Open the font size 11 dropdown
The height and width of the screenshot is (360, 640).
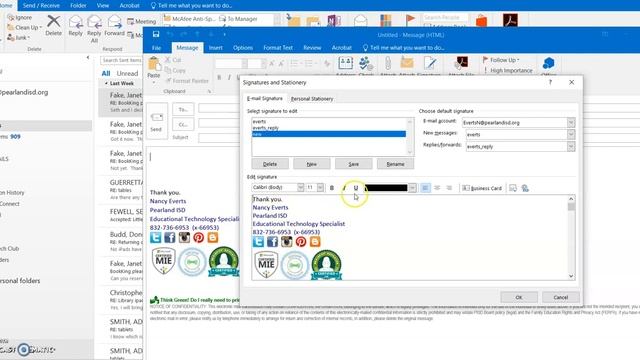point(320,187)
